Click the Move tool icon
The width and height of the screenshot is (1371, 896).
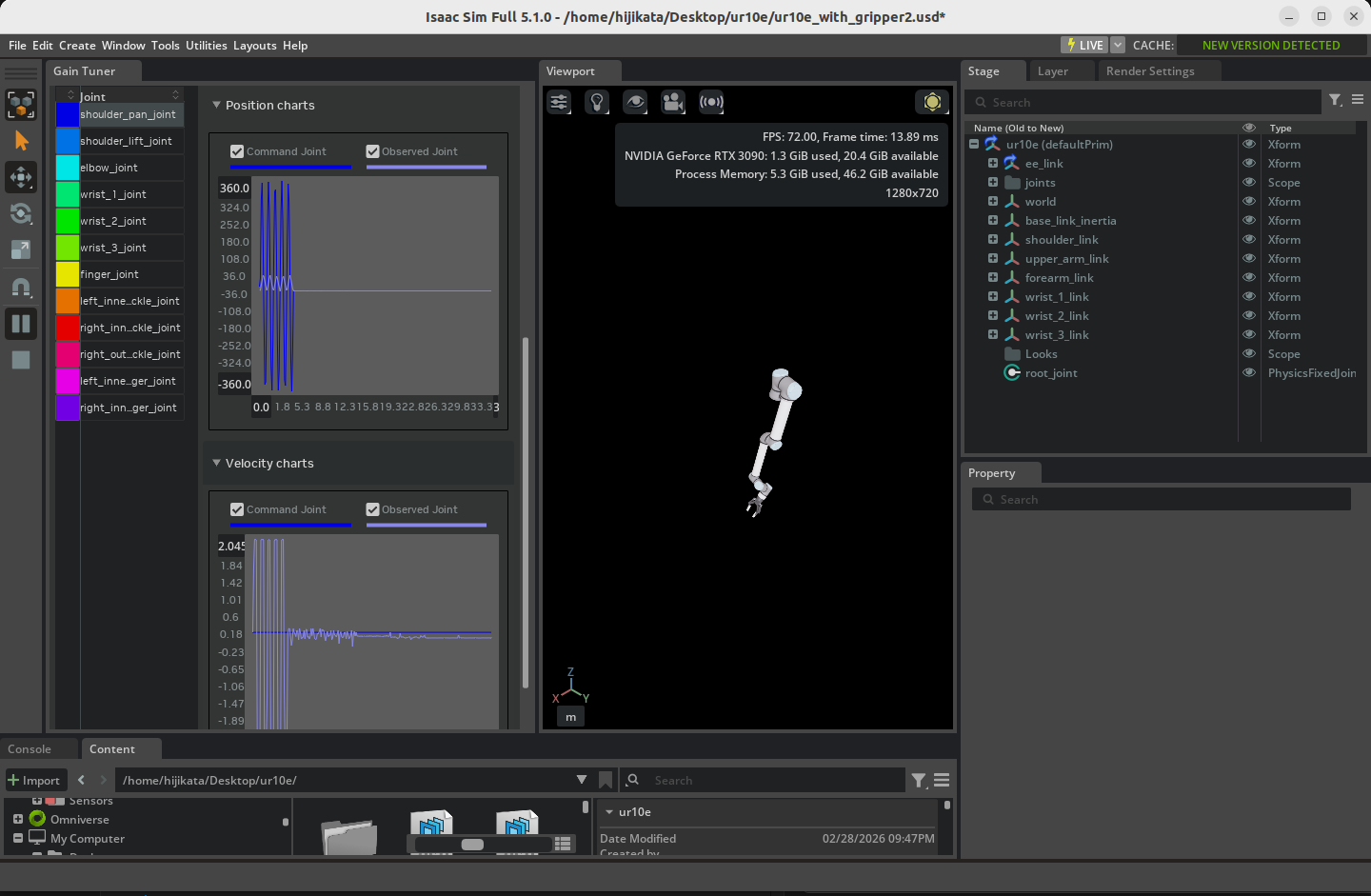point(21,177)
